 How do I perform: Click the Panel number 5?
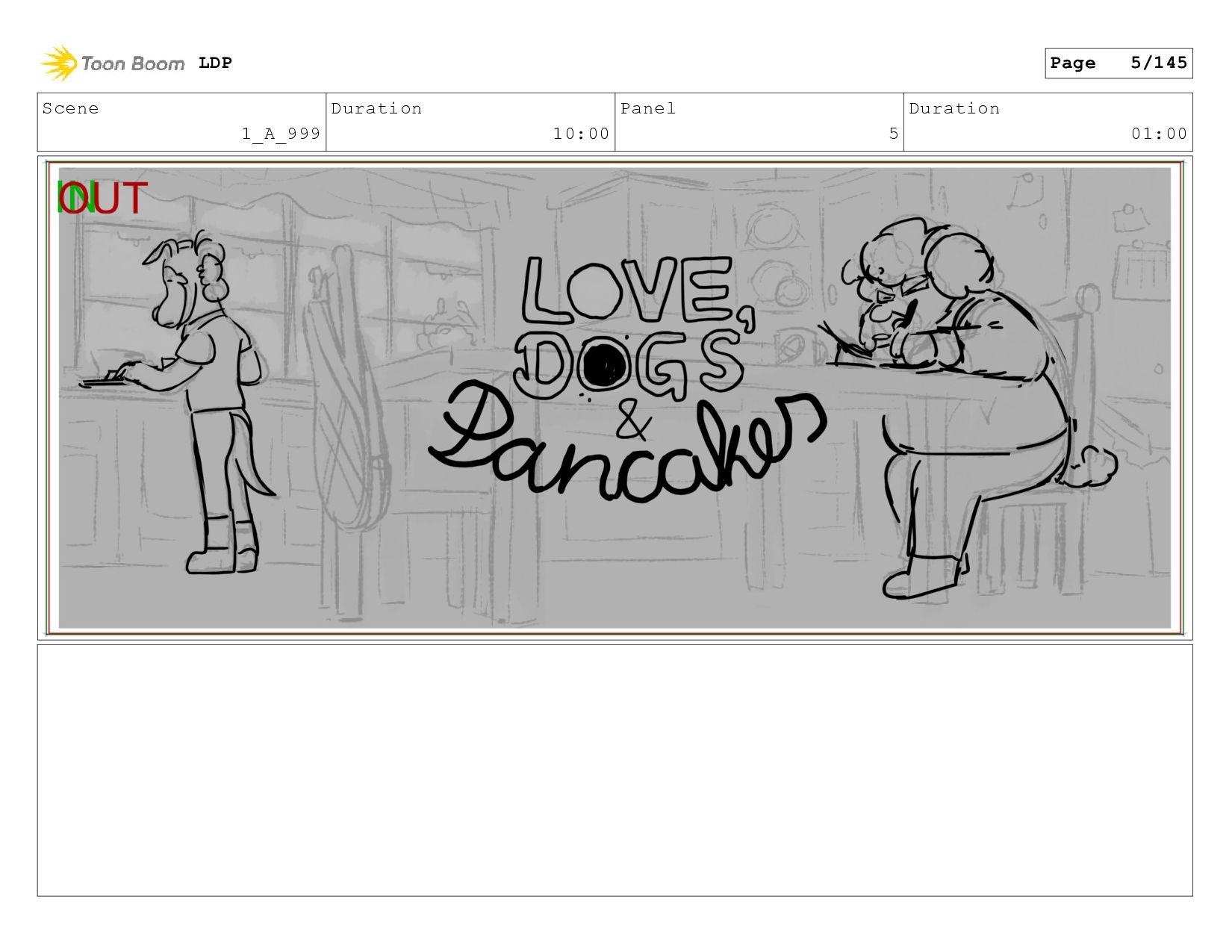pyautogui.click(x=893, y=134)
